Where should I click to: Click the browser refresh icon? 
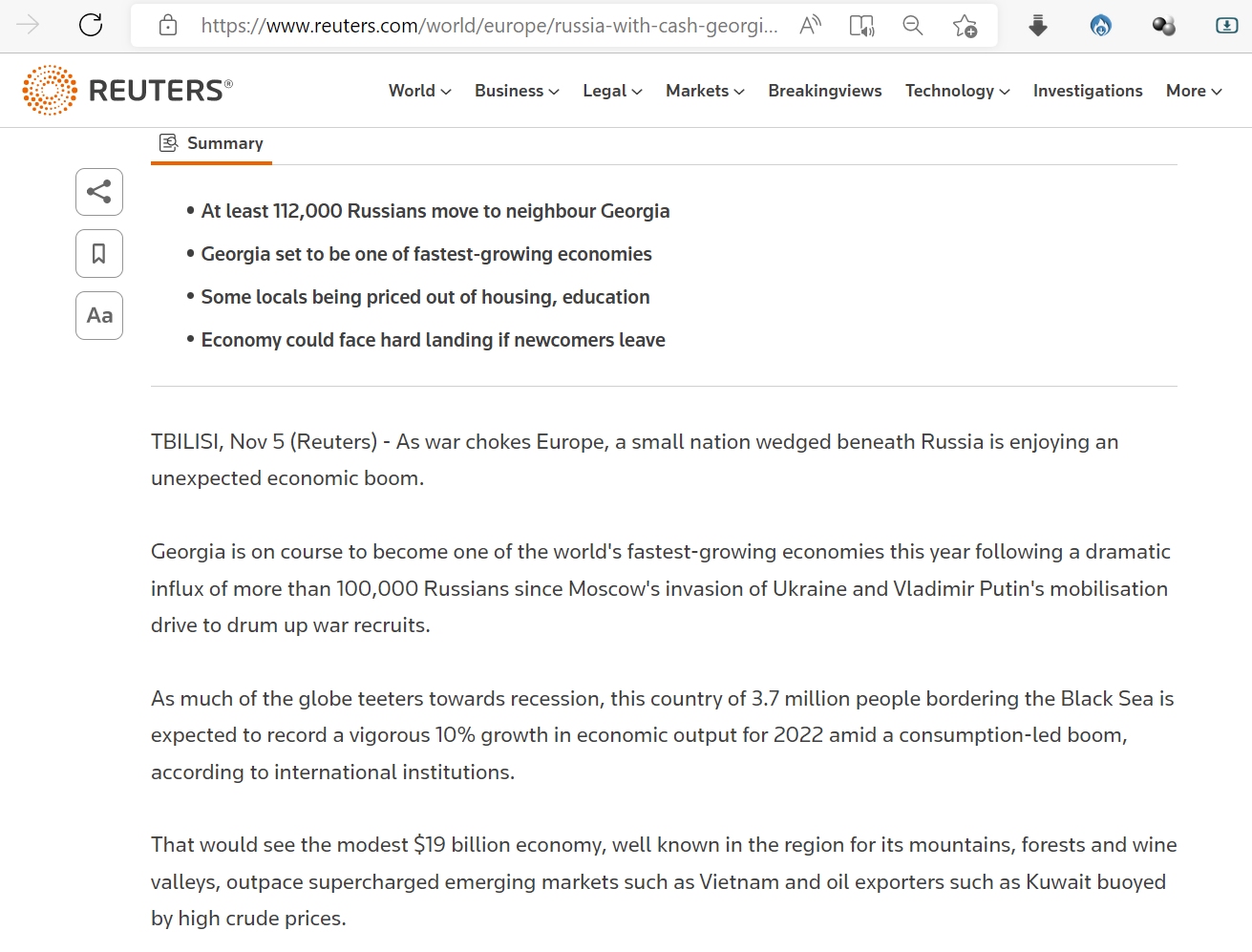click(91, 25)
